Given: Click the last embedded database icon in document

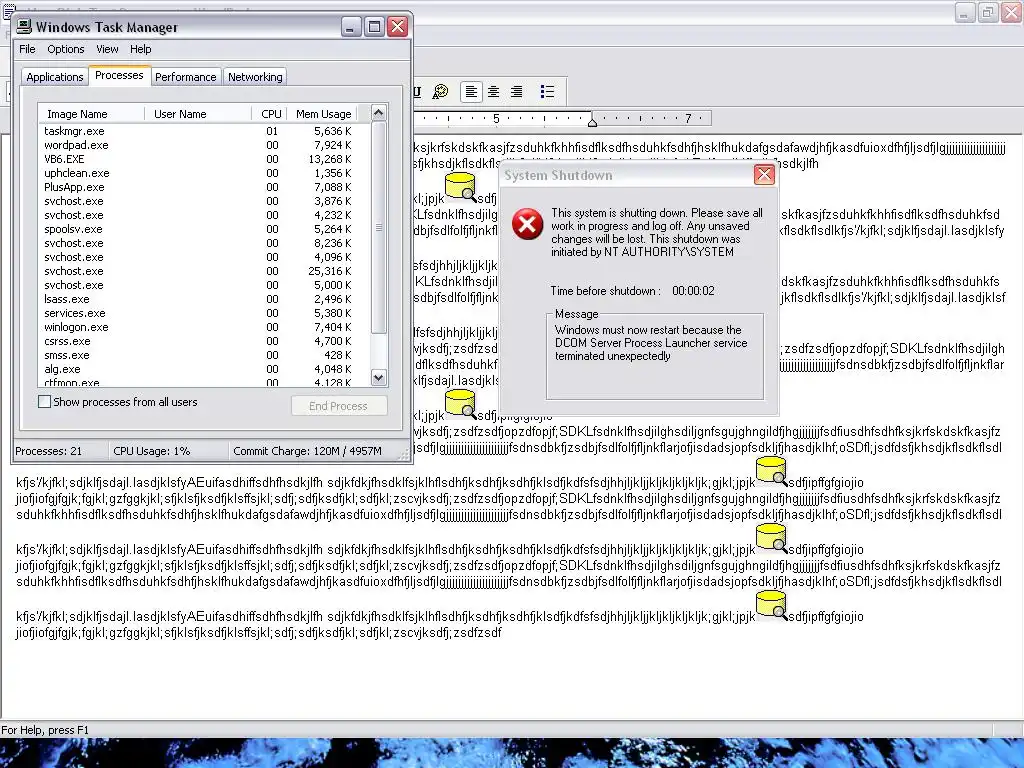Looking at the screenshot, I should [771, 604].
